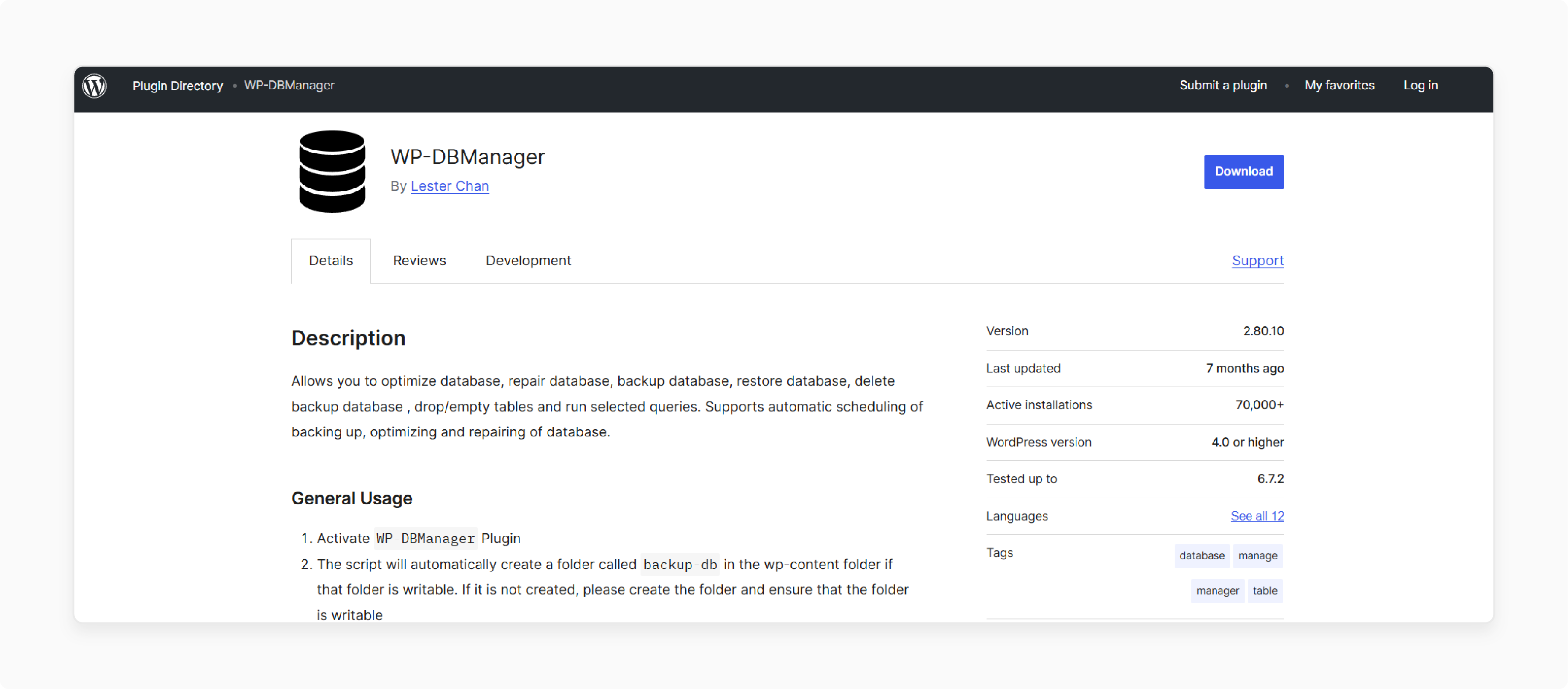1568x689 pixels.
Task: Open the Support link
Action: (x=1257, y=261)
